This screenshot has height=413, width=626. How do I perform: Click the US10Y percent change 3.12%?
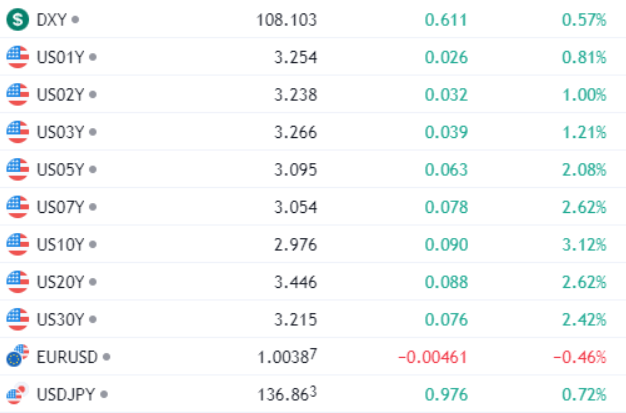pos(584,244)
